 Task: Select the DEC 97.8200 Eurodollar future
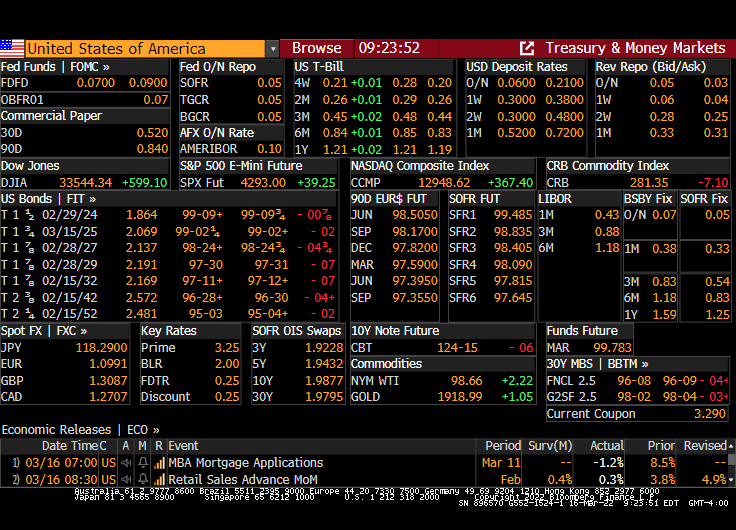[394, 248]
